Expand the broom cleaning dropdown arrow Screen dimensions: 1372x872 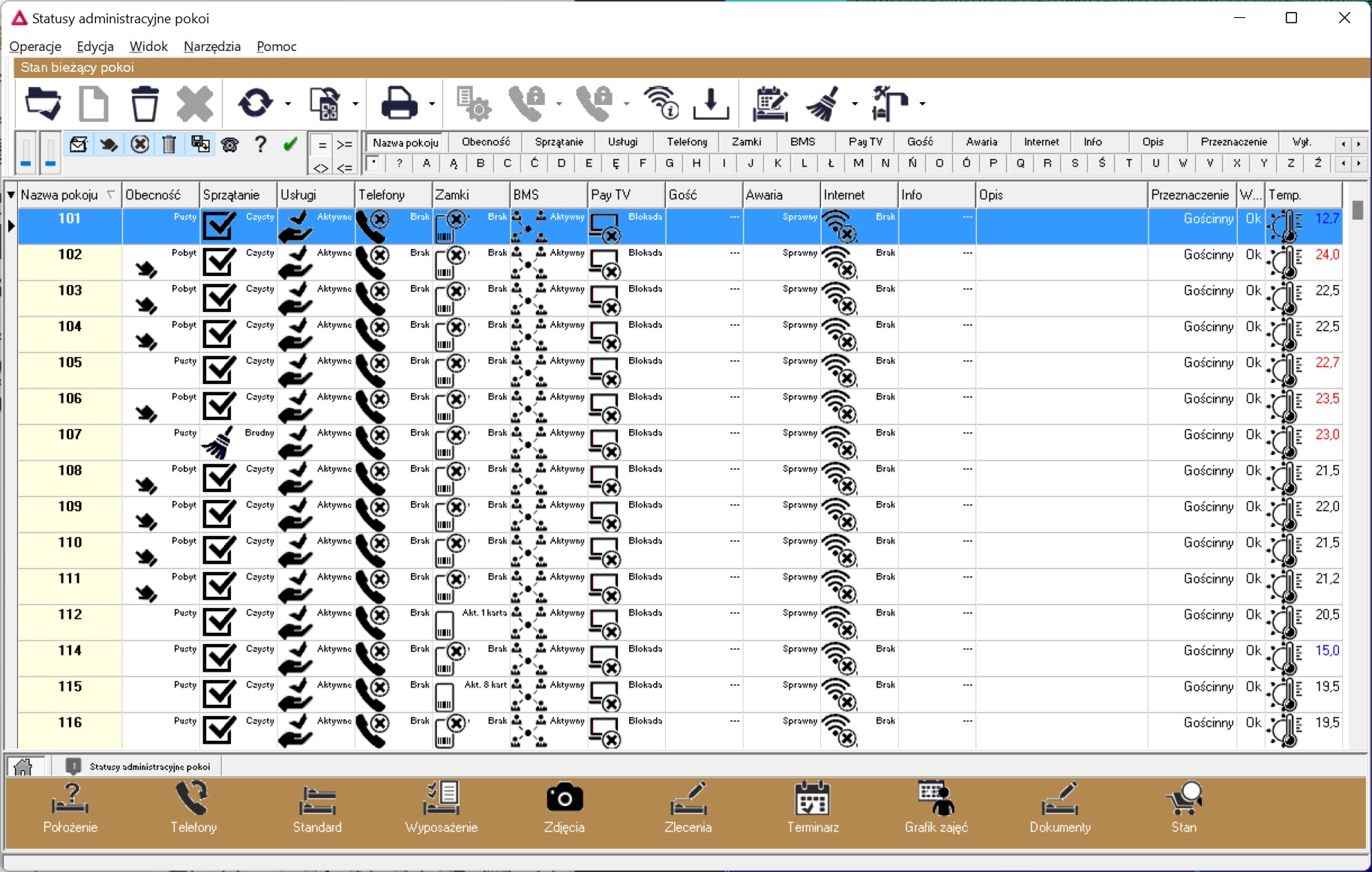pos(855,104)
